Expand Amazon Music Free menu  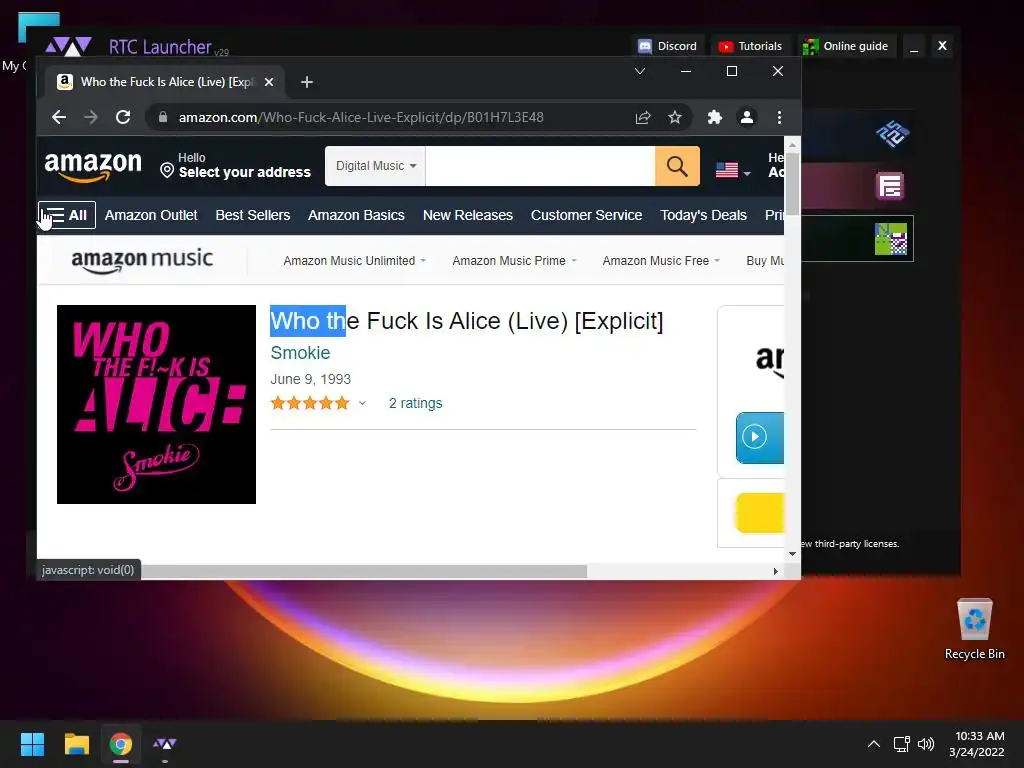click(x=661, y=261)
